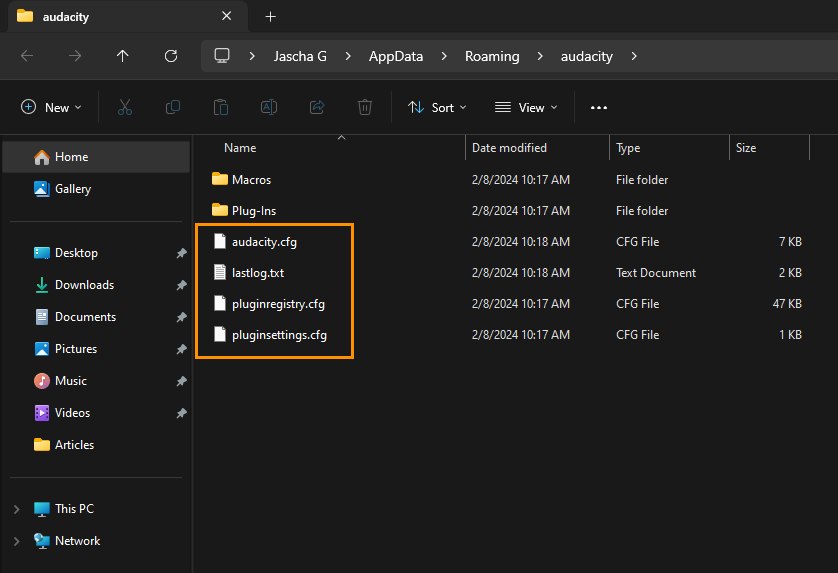
Task: Expand Network in navigation pane
Action: (x=17, y=541)
